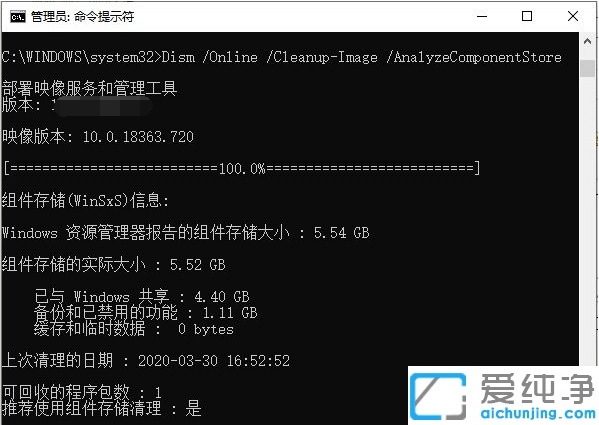Click the 100.0% progress bar line
The width and height of the screenshot is (599, 425).
(241, 168)
